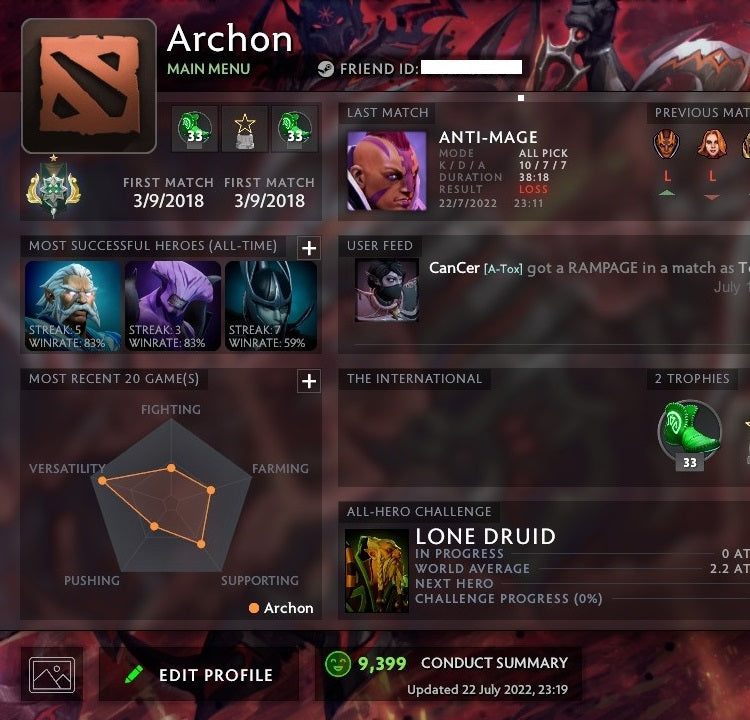The image size is (750, 720).
Task: Click the Zeus hero portrait
Action: tap(73, 306)
